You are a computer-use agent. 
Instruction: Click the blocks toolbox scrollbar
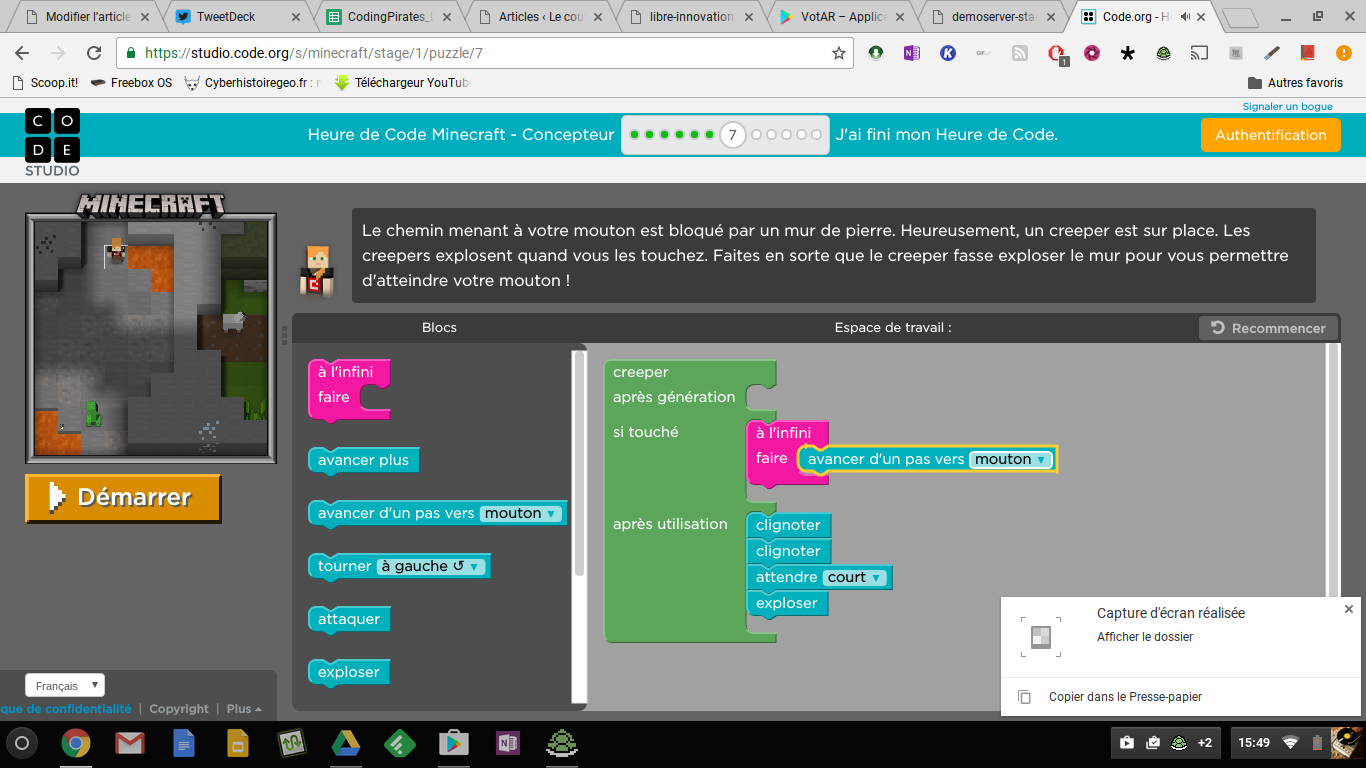click(x=579, y=463)
